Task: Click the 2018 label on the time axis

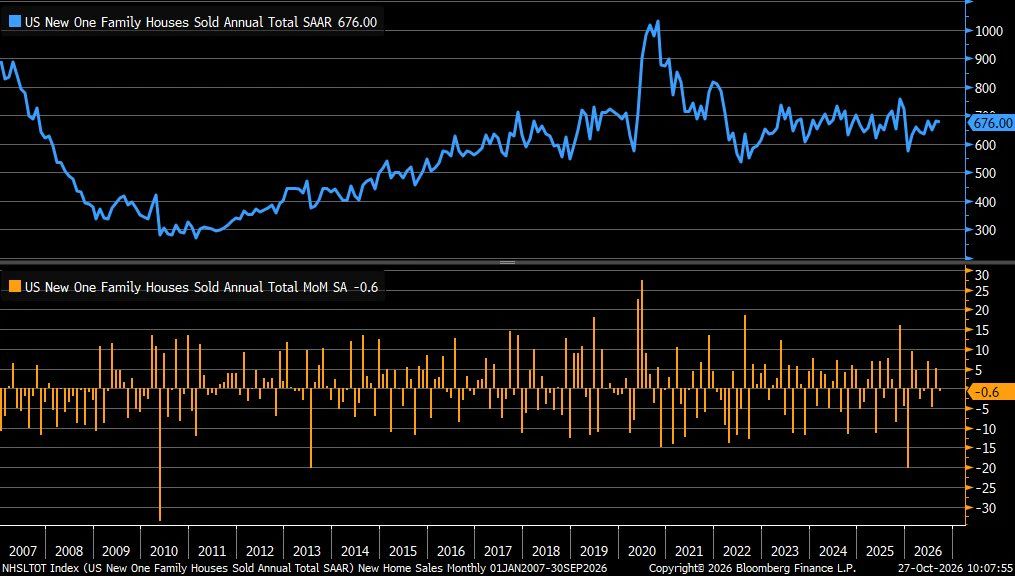Action: [x=546, y=551]
